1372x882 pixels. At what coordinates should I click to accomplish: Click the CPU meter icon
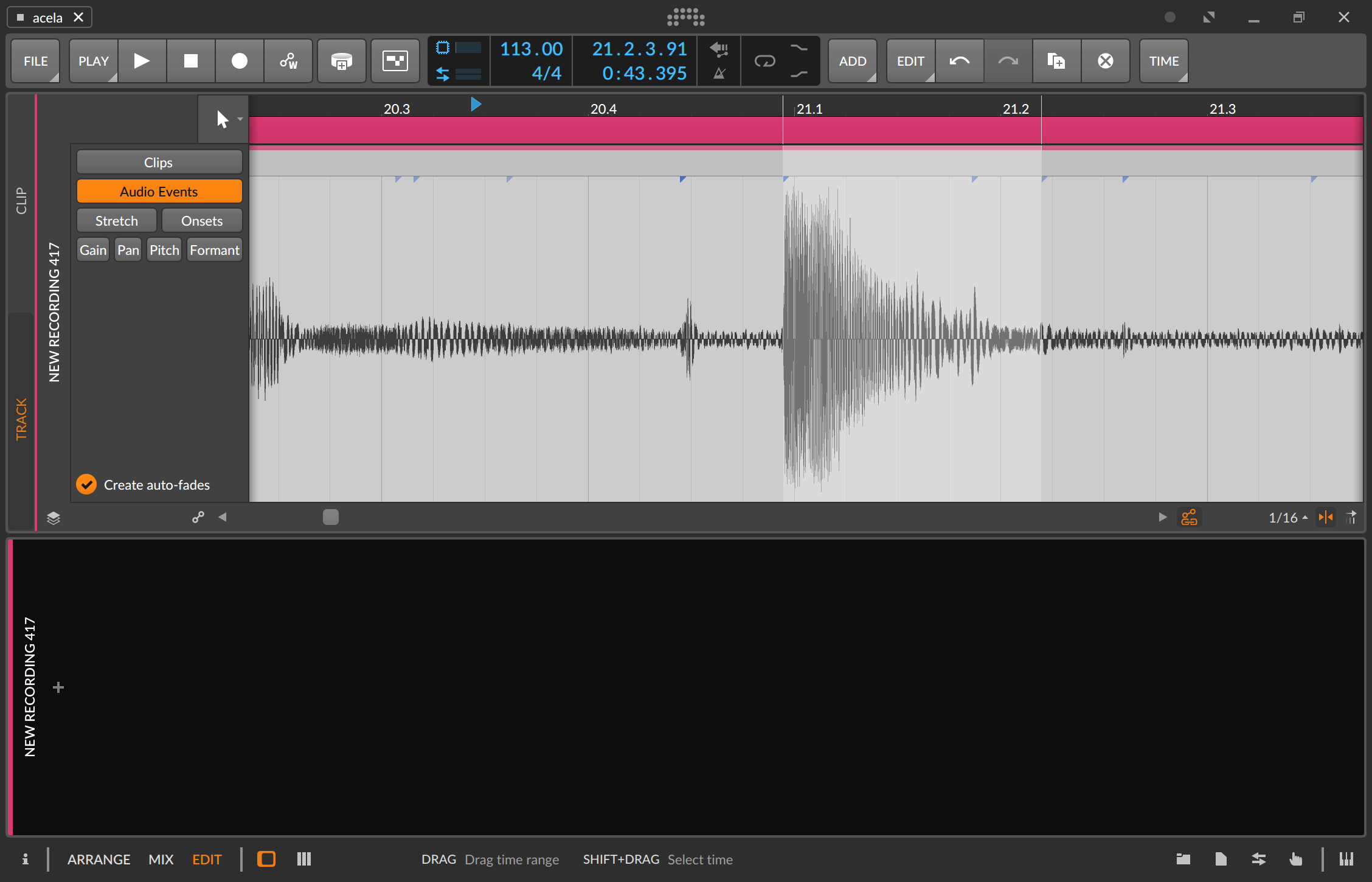443,47
